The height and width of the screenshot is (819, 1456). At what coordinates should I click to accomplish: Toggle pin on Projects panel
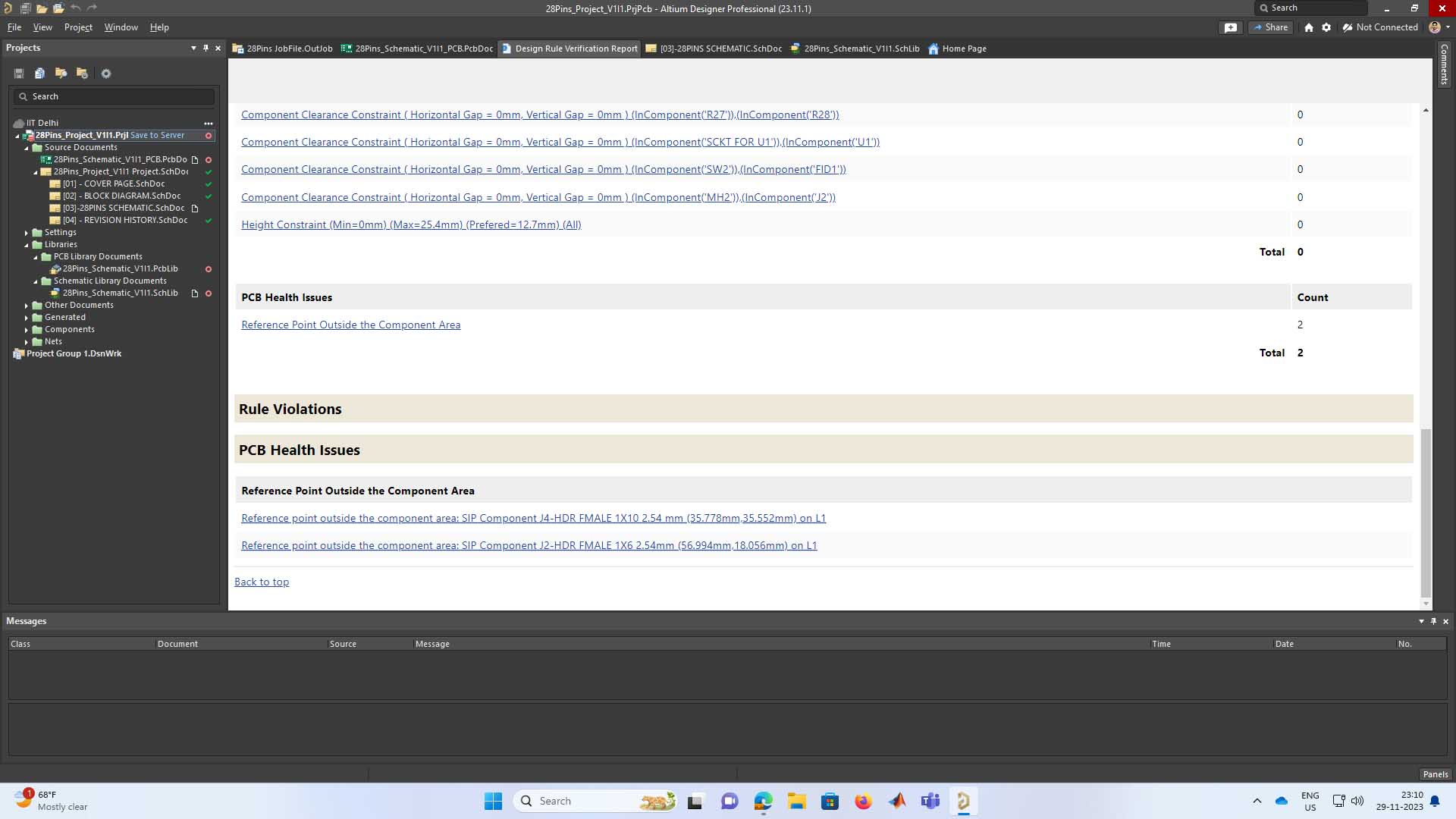tap(206, 48)
